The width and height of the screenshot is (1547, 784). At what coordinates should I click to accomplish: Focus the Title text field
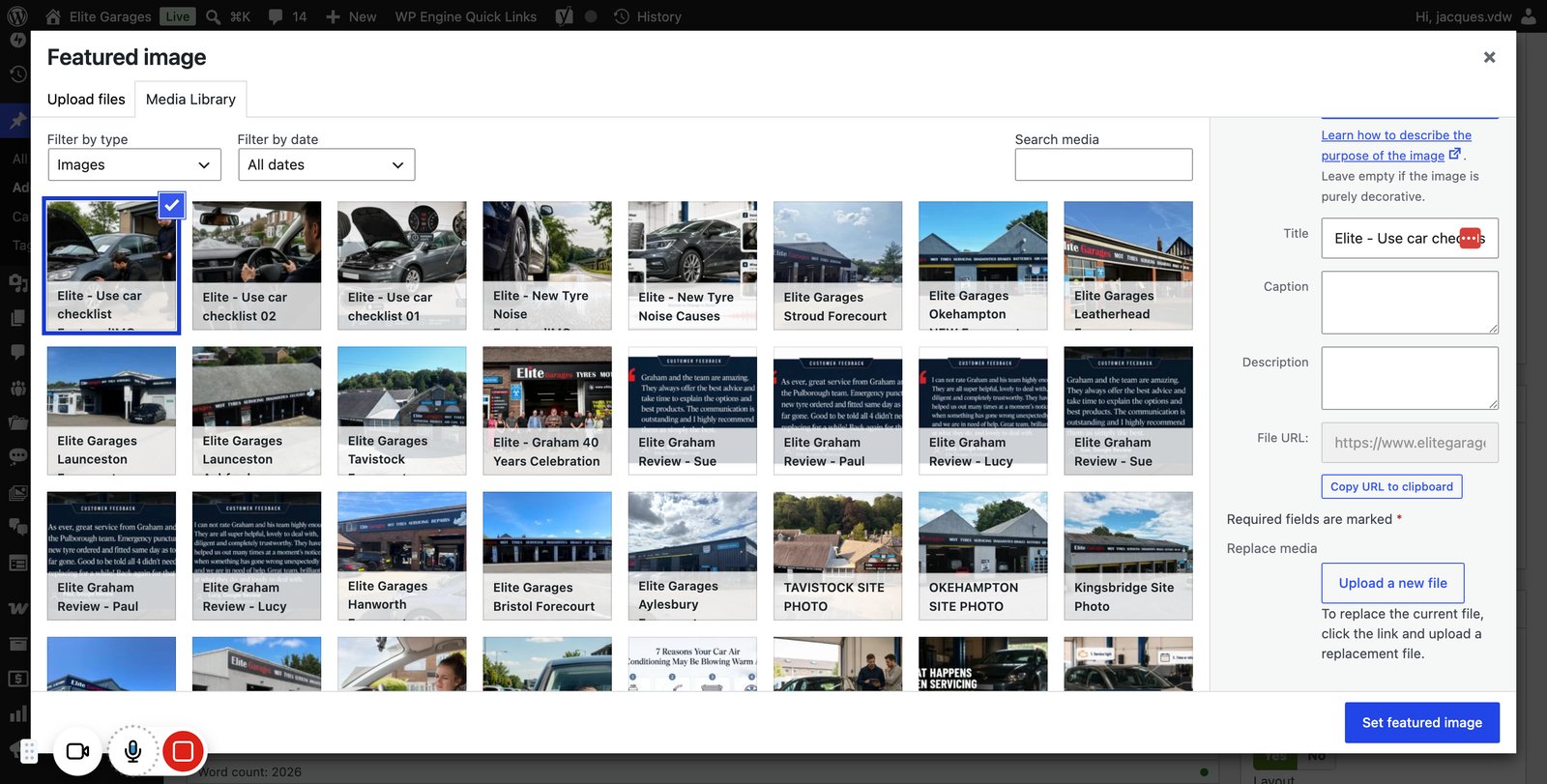[x=1410, y=238]
